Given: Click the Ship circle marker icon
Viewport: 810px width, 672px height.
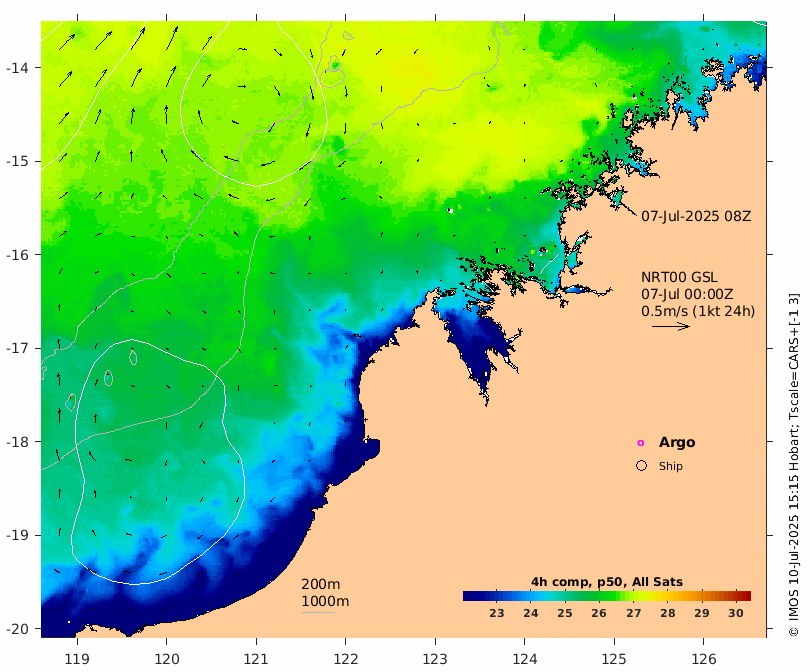Looking at the screenshot, I should (642, 466).
